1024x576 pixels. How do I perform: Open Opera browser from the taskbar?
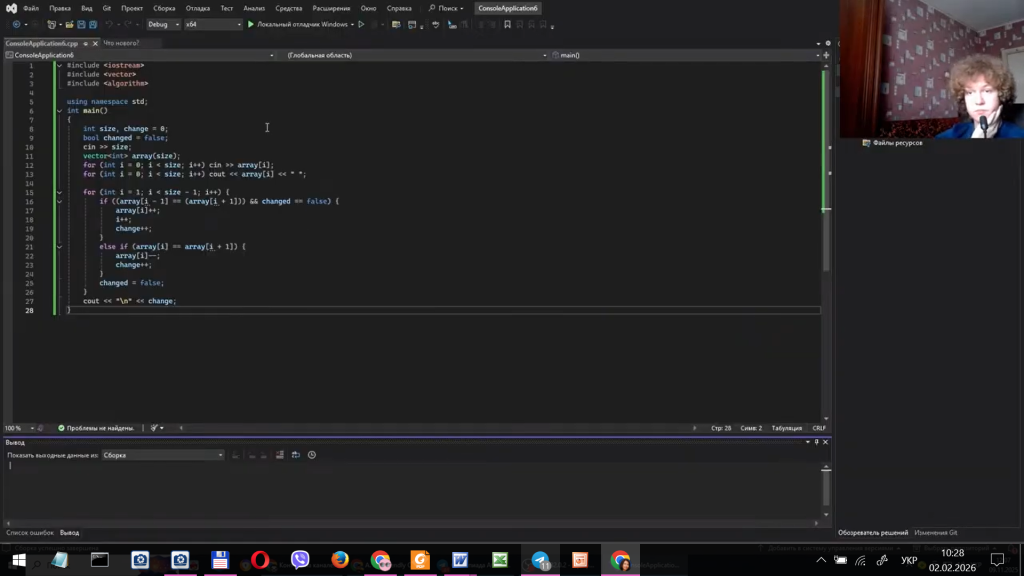coord(260,560)
